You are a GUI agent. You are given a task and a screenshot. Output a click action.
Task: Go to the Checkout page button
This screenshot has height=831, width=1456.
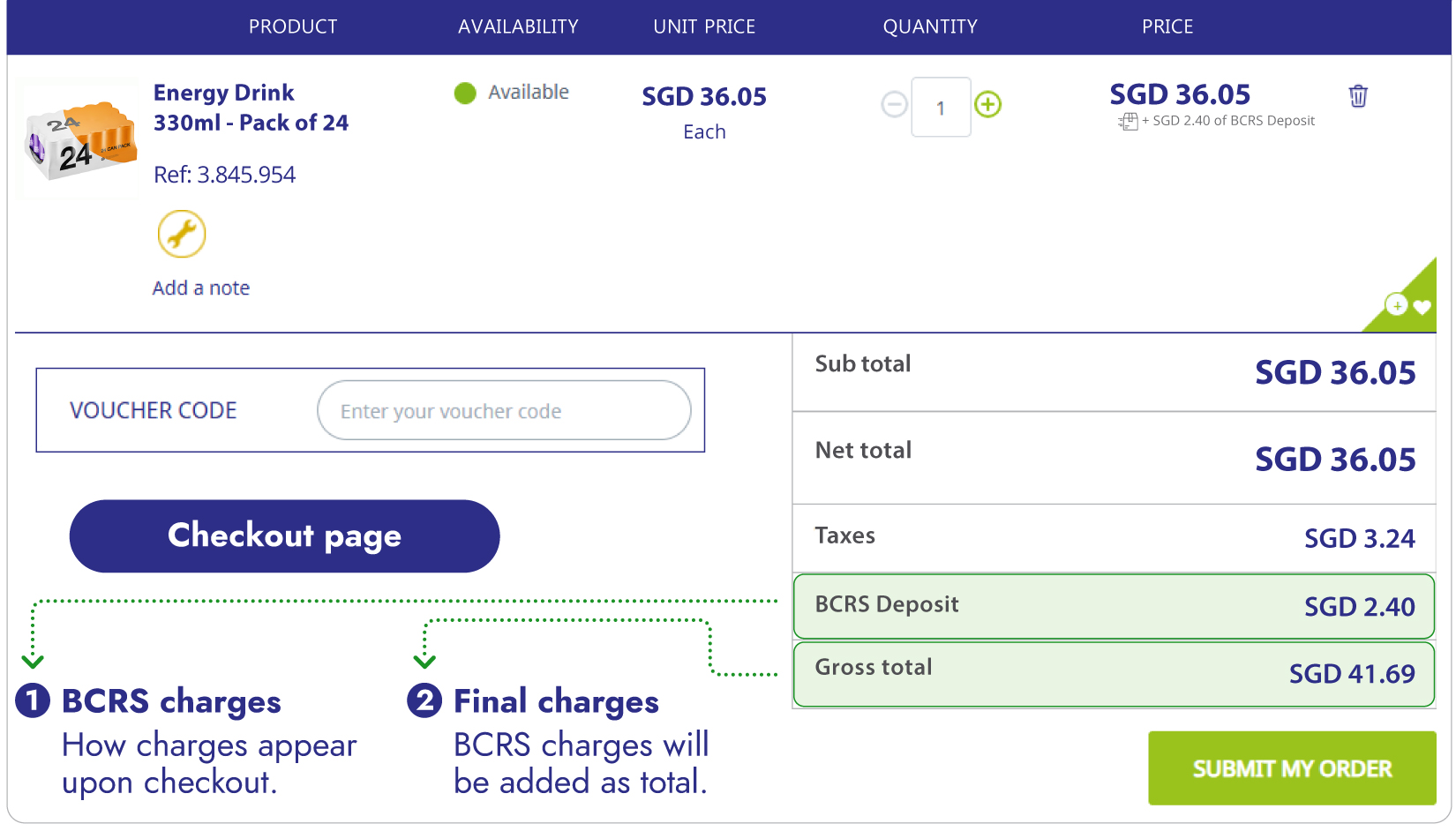pos(284,536)
